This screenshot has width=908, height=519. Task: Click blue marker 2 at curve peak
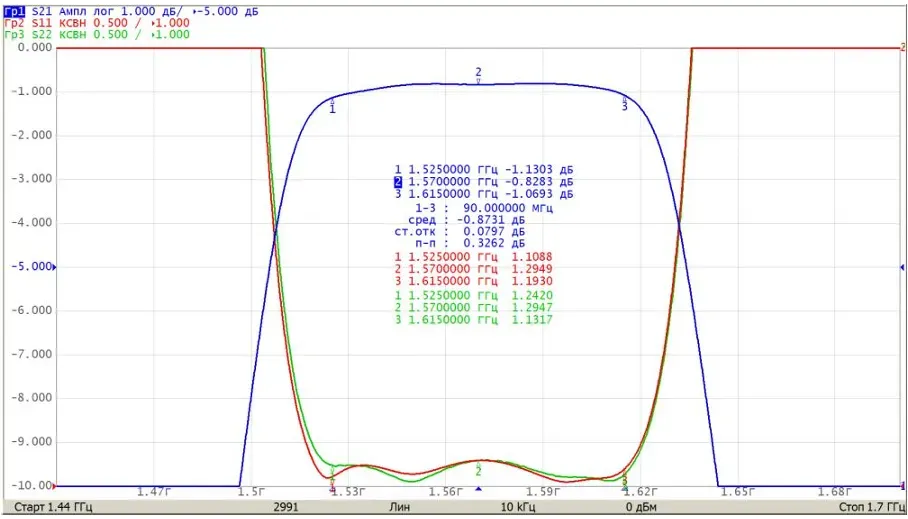click(x=478, y=75)
